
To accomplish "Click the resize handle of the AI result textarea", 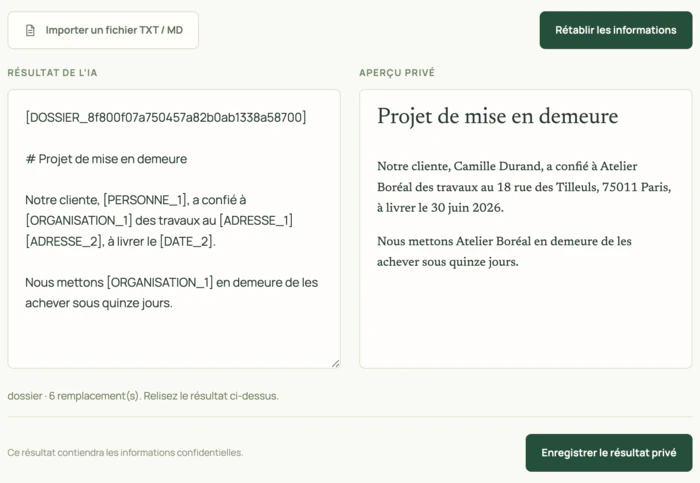I will coord(336,364).
